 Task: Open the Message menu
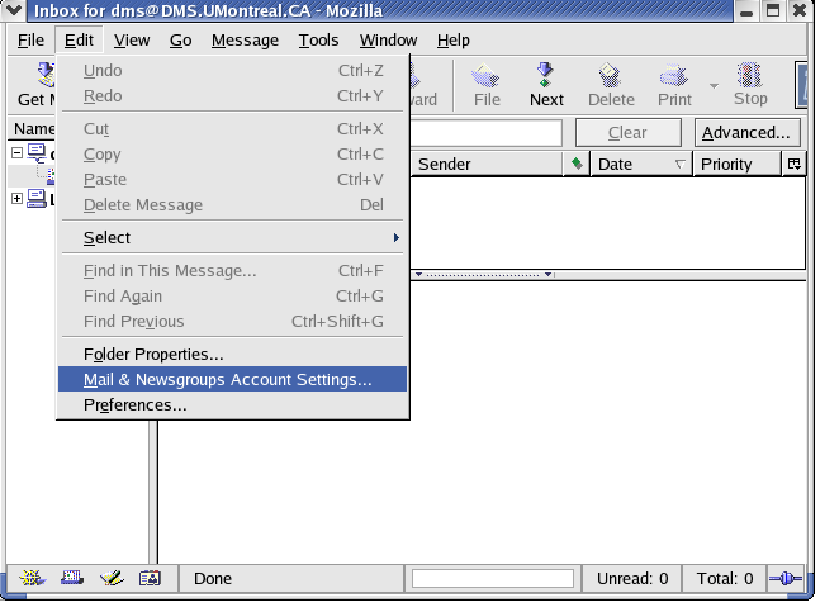(x=245, y=40)
